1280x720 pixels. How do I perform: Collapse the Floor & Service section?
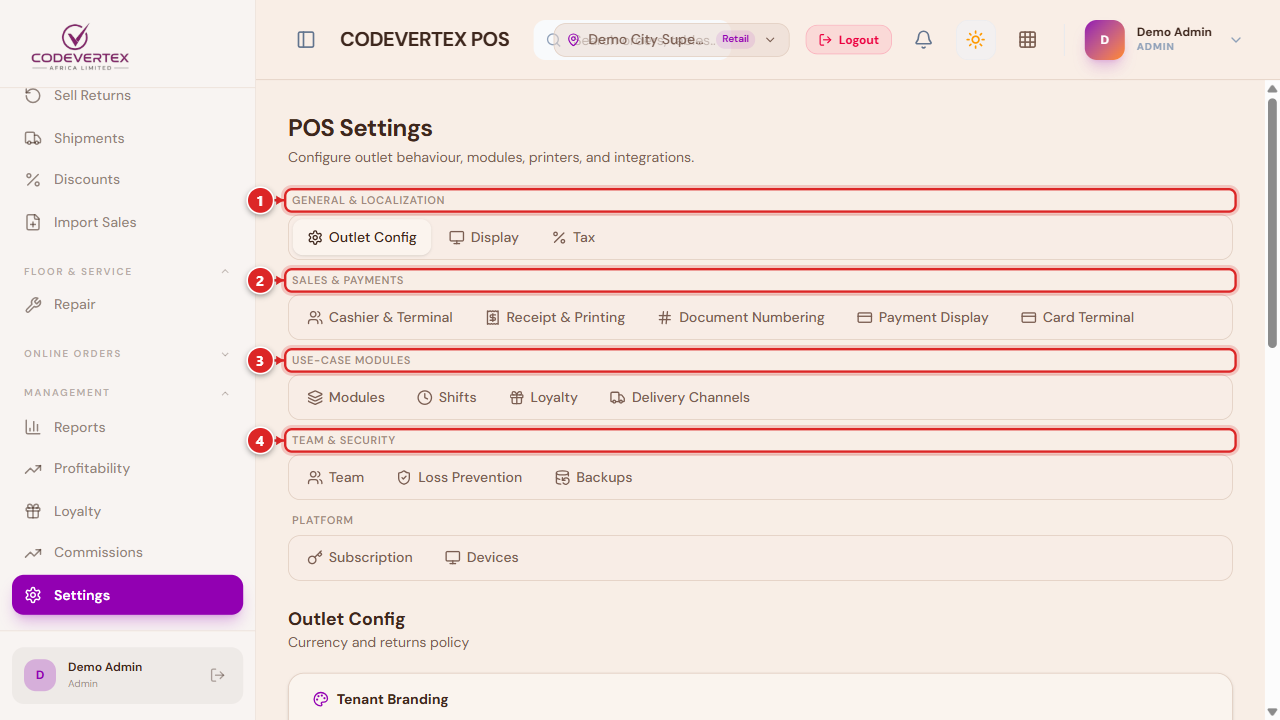(225, 272)
